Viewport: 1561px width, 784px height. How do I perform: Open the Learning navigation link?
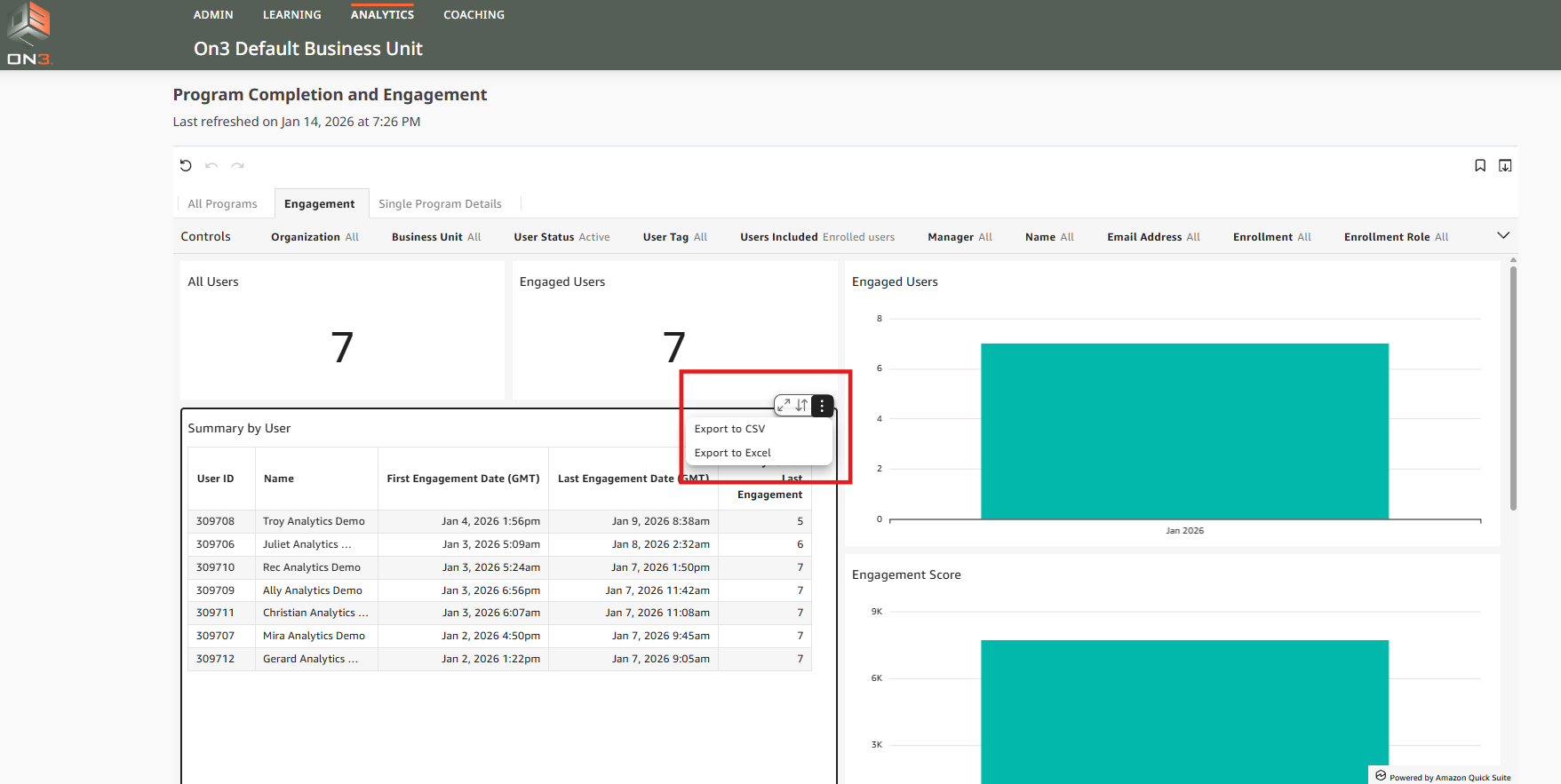coord(291,15)
